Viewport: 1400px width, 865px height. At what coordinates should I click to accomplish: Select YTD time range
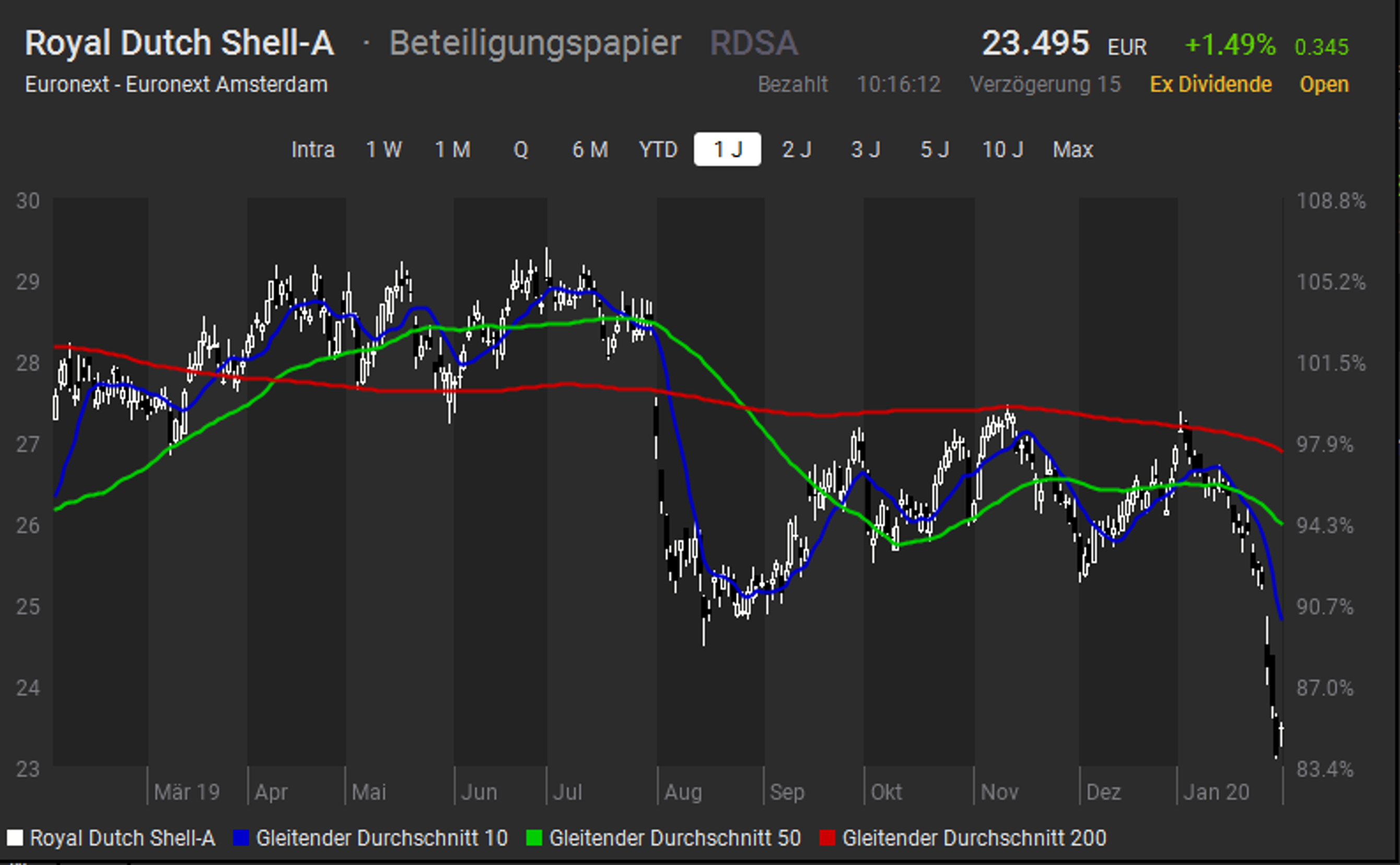tap(658, 150)
